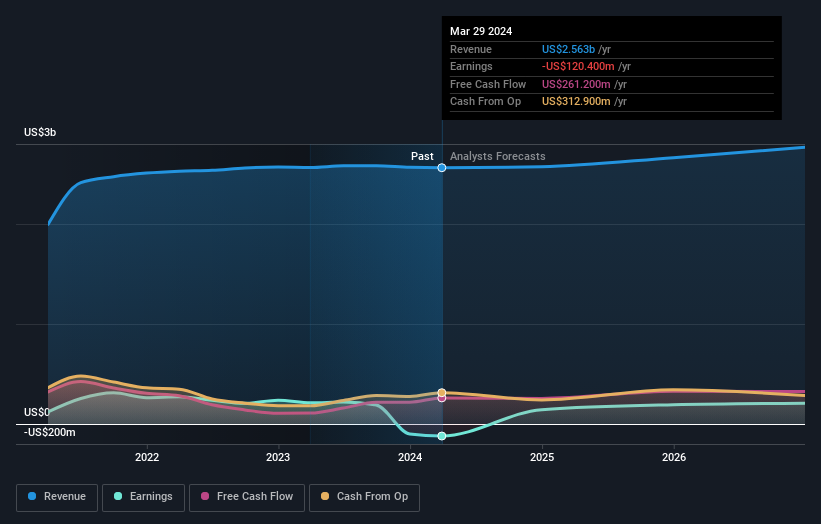Viewport: 821px width, 524px height.
Task: Click the 'Free Cash Flow' tooltip row label
Action: point(488,84)
